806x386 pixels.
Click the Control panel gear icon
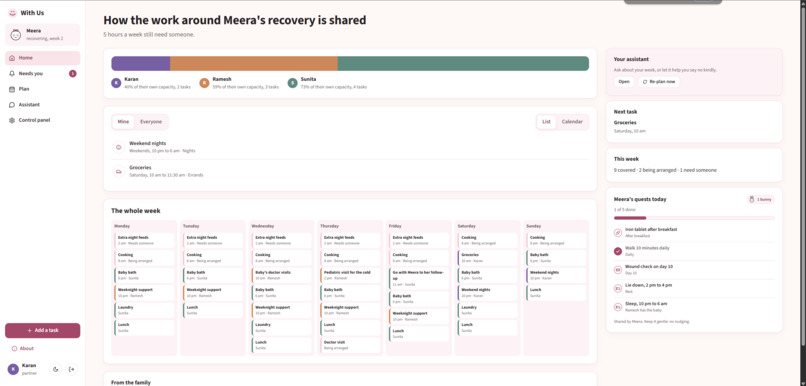click(x=12, y=120)
